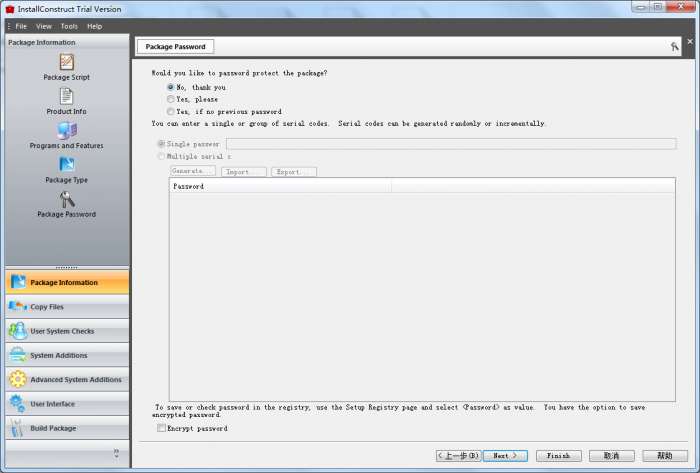This screenshot has width=700, height=473.
Task: Open the Product Info icon
Action: (x=67, y=96)
